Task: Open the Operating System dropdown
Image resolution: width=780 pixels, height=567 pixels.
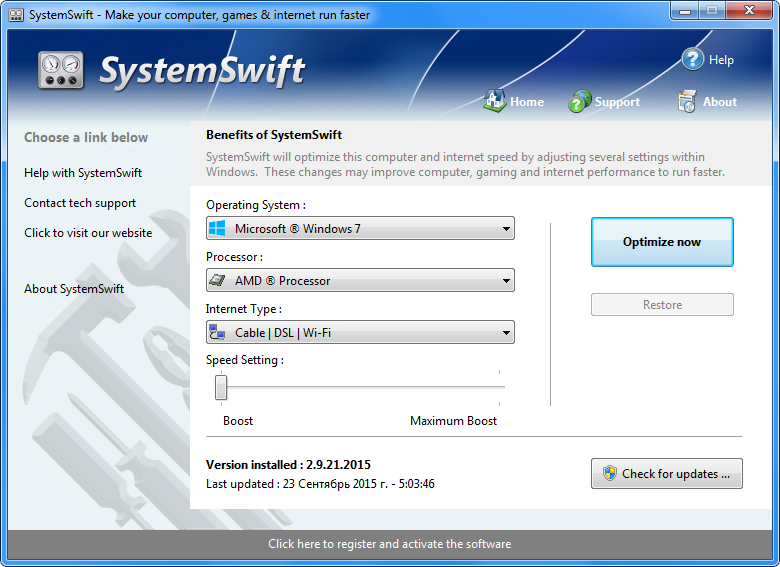Action: 360,228
